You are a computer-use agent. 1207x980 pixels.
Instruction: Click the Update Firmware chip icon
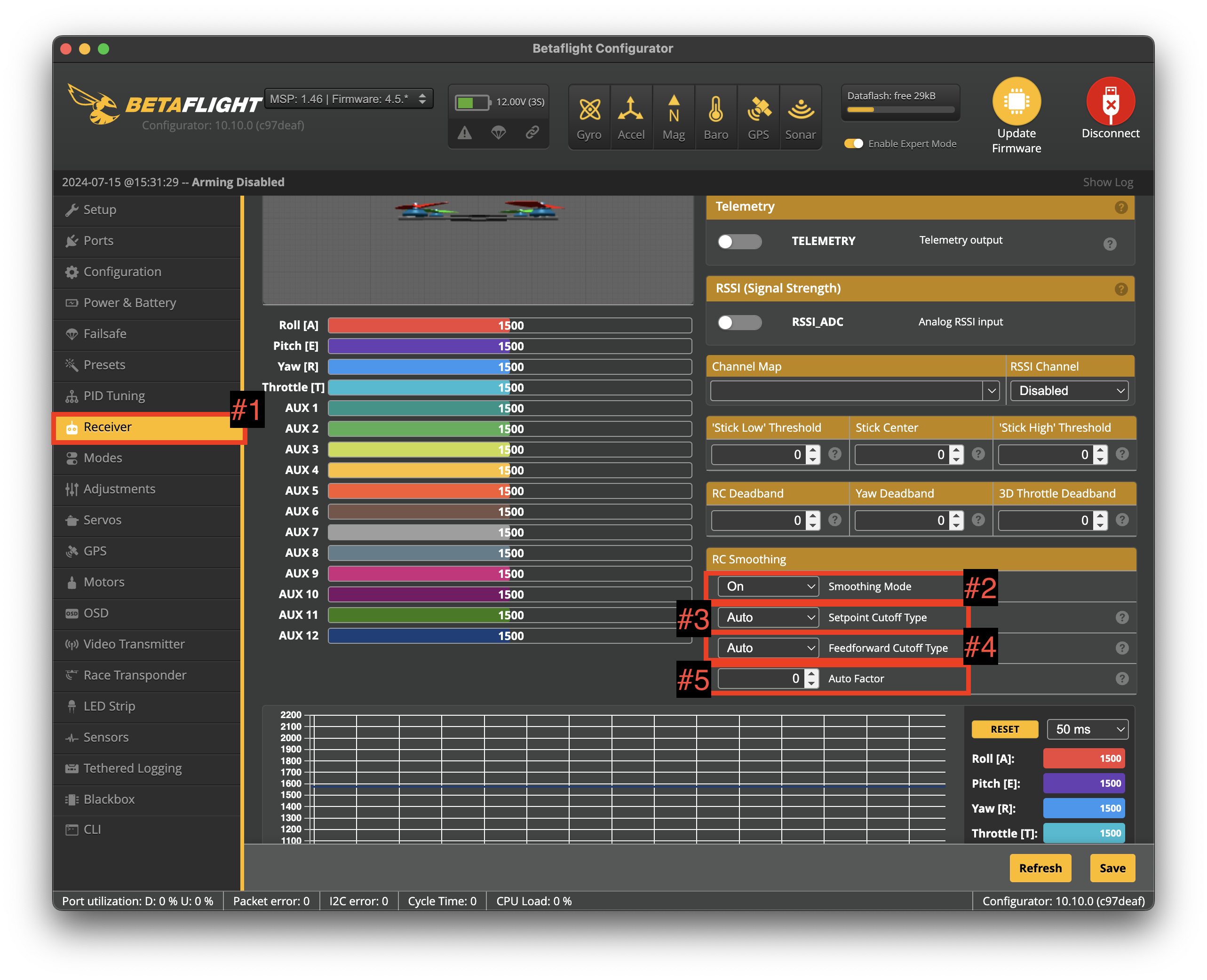point(1016,101)
